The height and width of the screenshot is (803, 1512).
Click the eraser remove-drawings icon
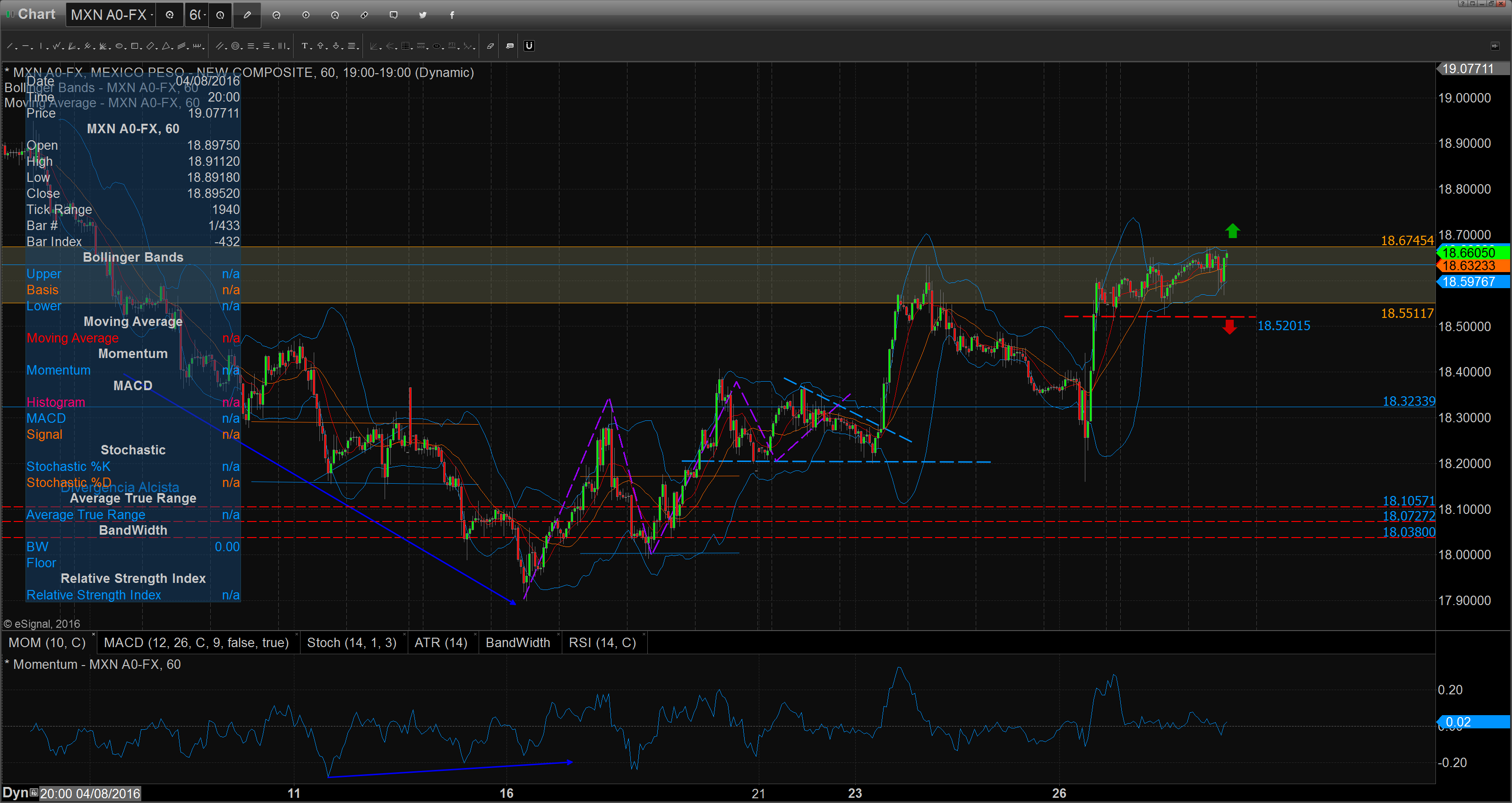[x=491, y=46]
